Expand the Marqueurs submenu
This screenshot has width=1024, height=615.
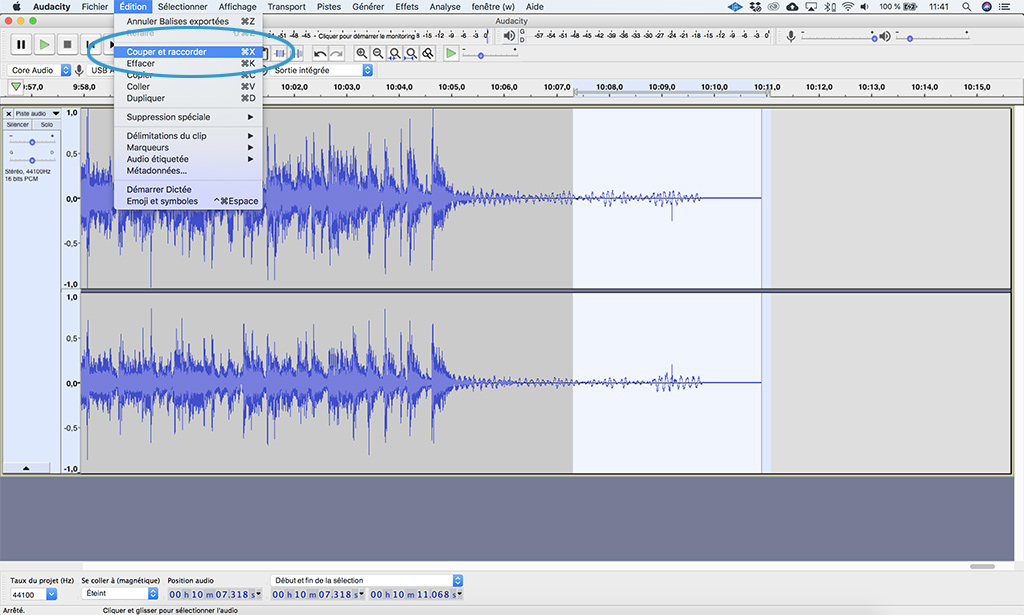click(188, 148)
